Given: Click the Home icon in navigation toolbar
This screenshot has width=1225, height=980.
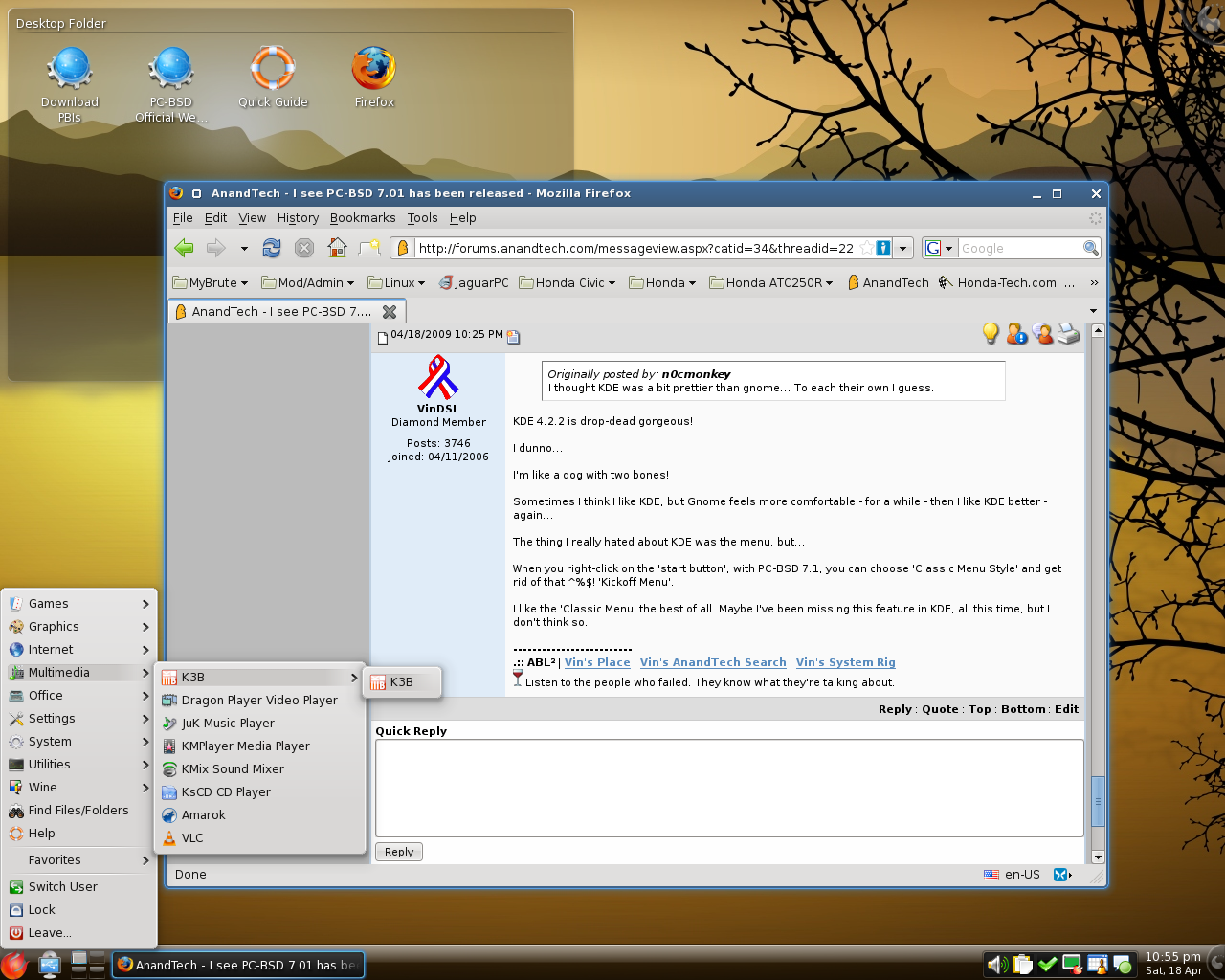Looking at the screenshot, I should 337,248.
